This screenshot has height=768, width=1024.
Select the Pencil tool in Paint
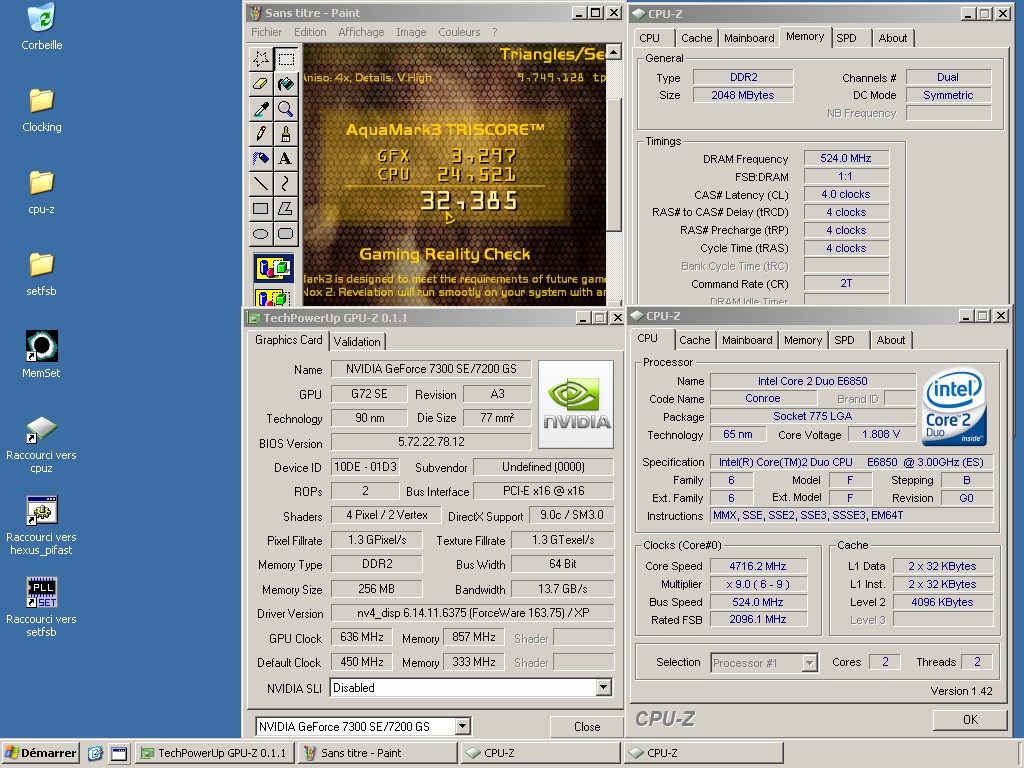261,133
